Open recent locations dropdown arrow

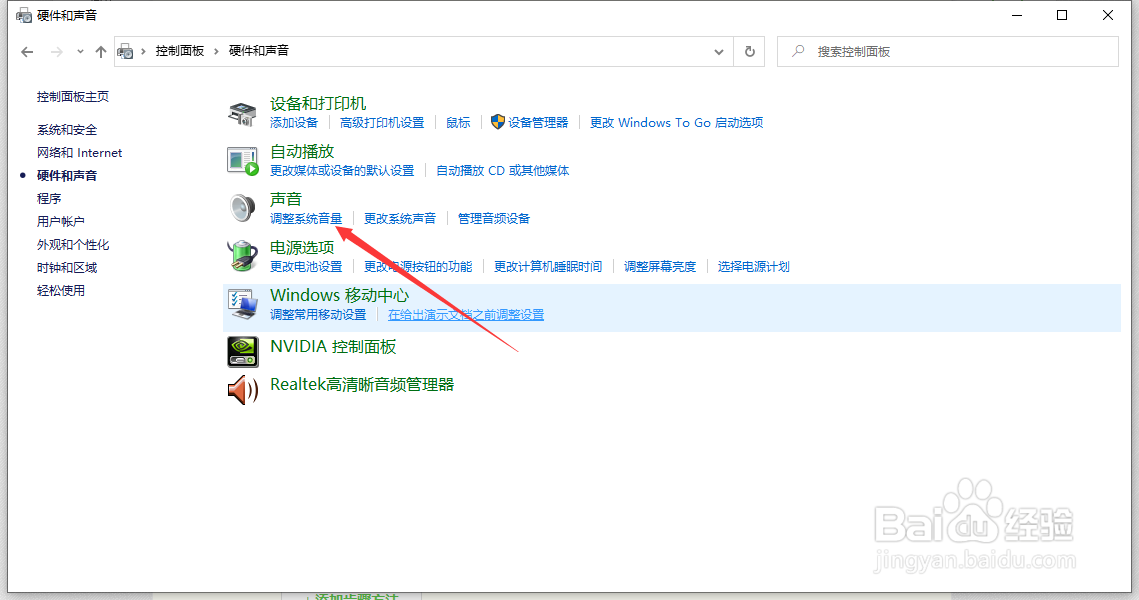point(80,52)
